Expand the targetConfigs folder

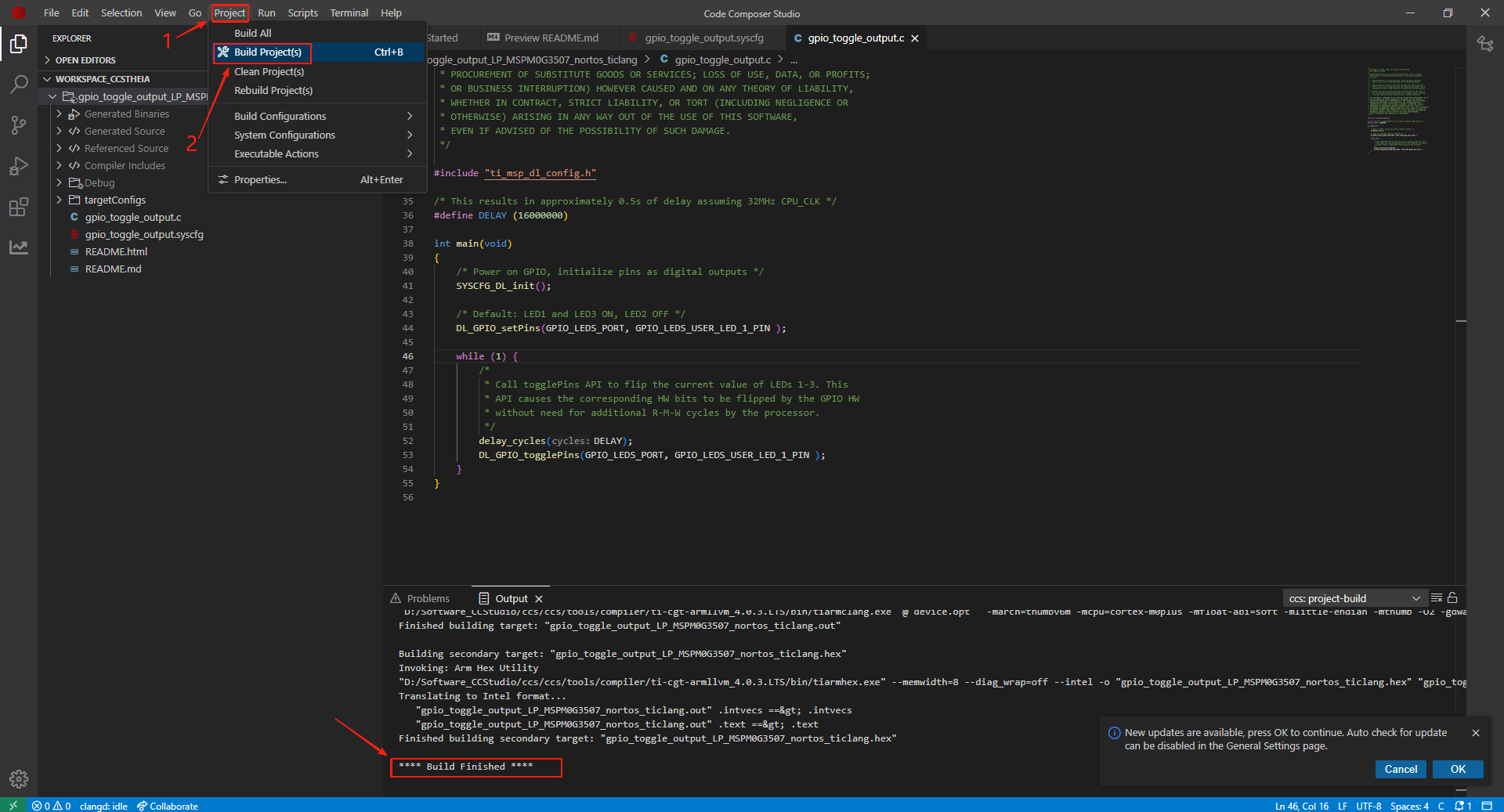(114, 200)
